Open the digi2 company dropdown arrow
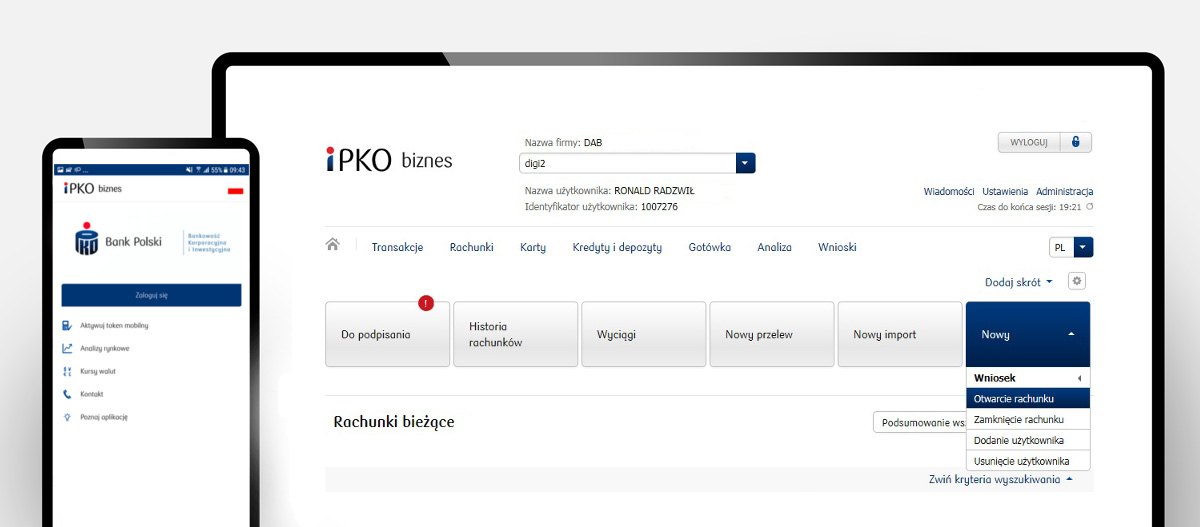 [746, 163]
